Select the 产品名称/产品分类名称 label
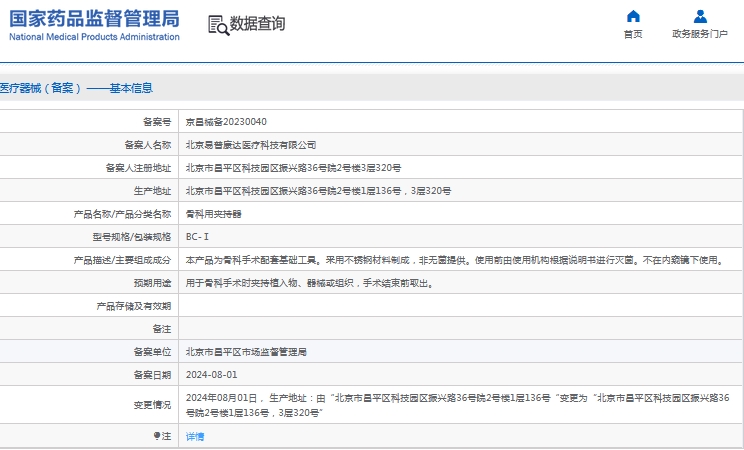 (122, 215)
